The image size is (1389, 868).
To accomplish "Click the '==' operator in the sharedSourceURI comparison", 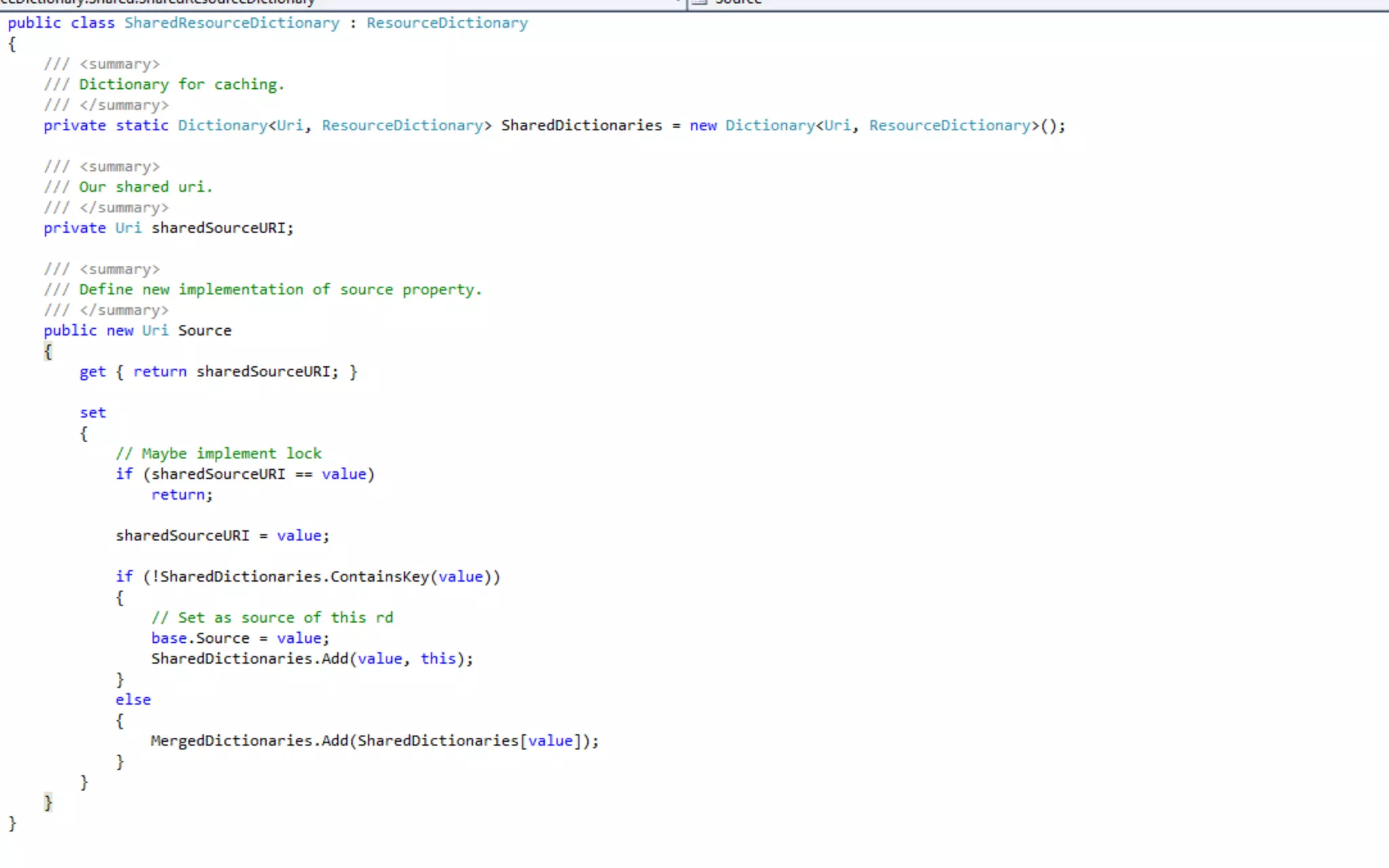I will 304,475.
